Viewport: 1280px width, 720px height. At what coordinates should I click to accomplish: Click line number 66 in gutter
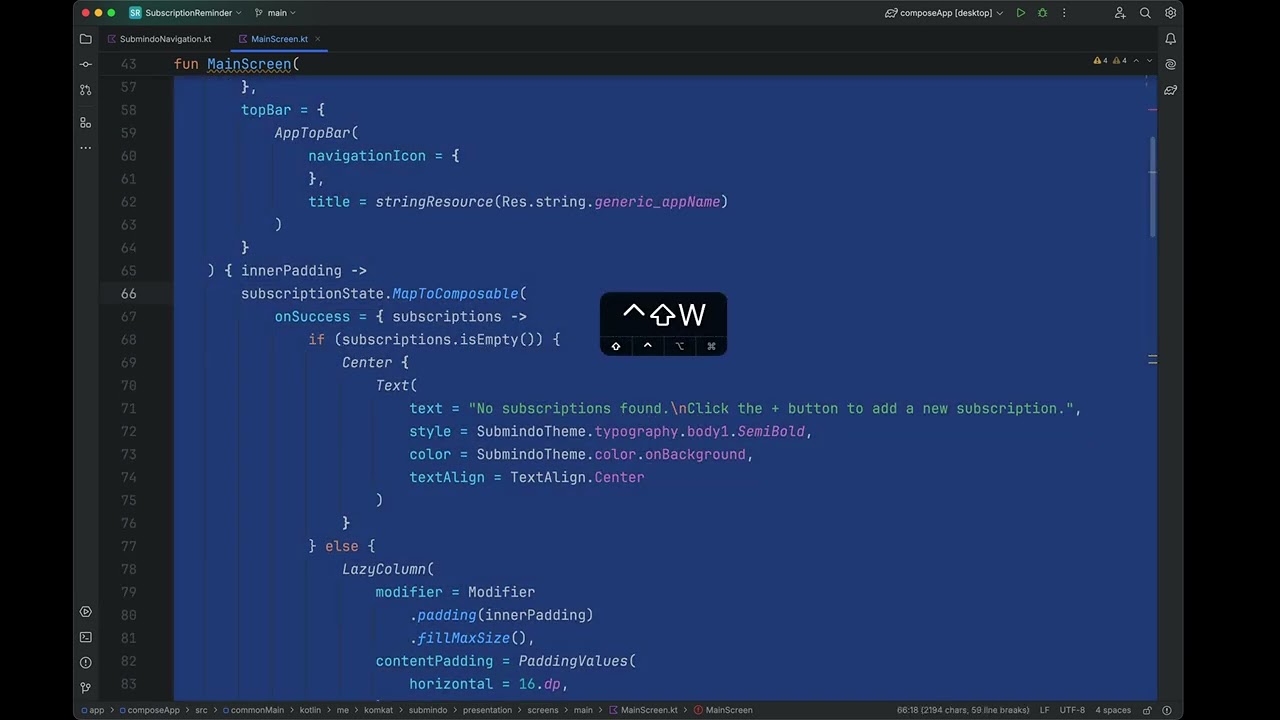coord(129,293)
